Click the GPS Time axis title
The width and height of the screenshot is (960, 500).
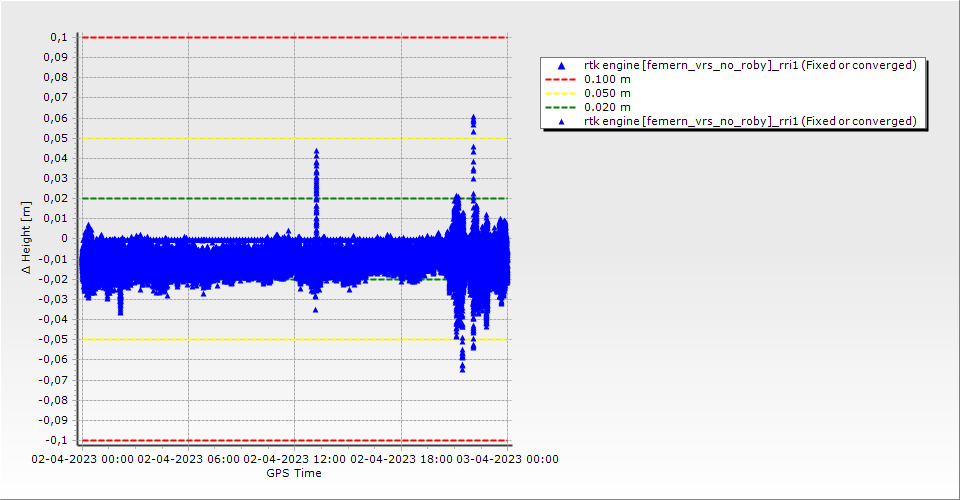[x=294, y=473]
